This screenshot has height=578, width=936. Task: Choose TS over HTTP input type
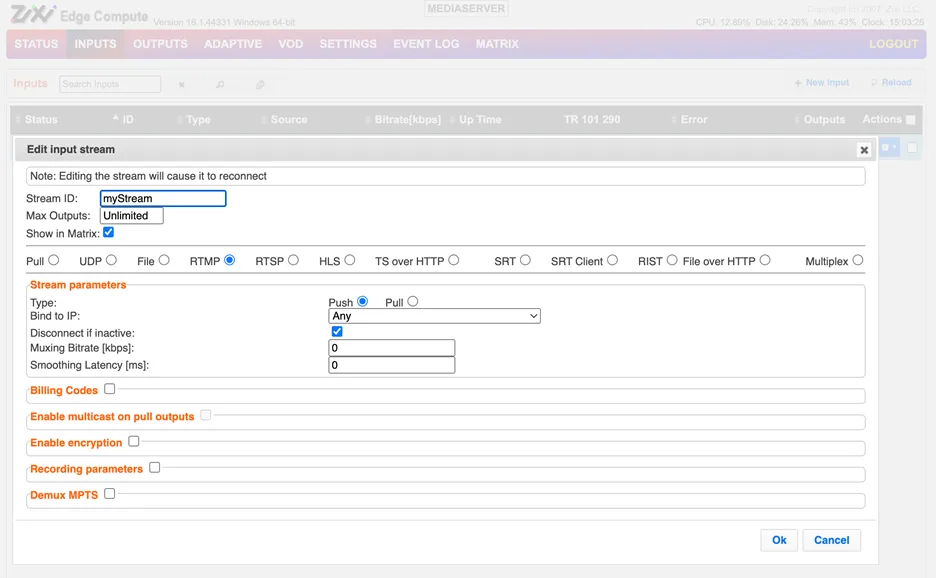454,260
